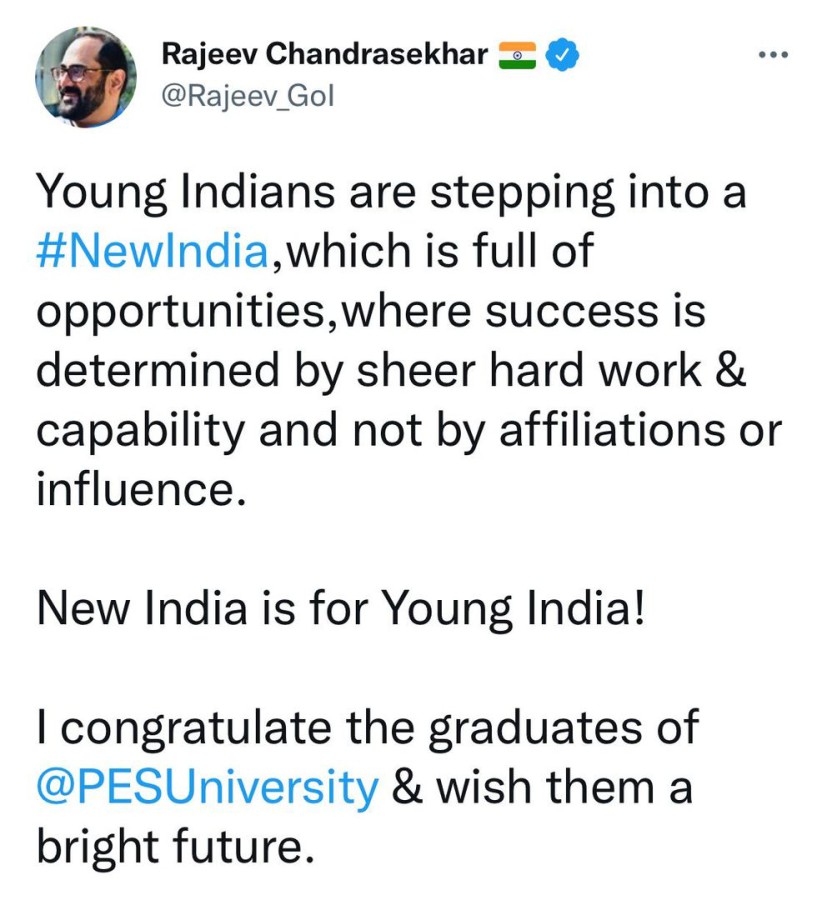This screenshot has width=827, height=900.
Task: Click the text "which is full of"
Action: pyautogui.click(x=435, y=252)
